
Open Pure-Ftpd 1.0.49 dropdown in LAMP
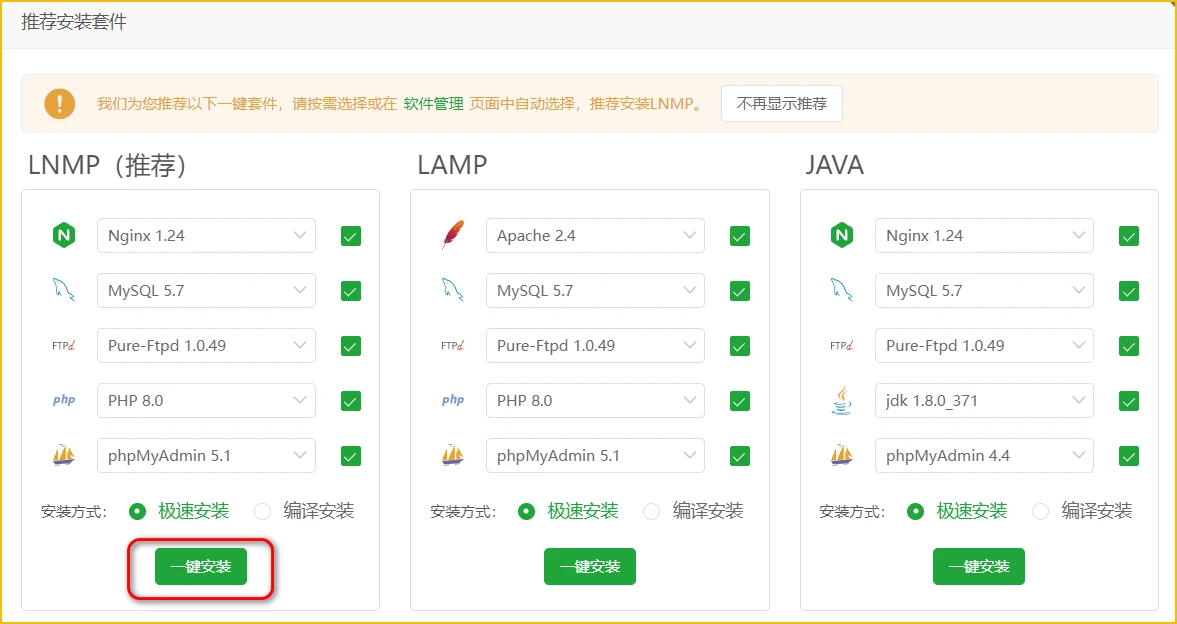click(595, 345)
